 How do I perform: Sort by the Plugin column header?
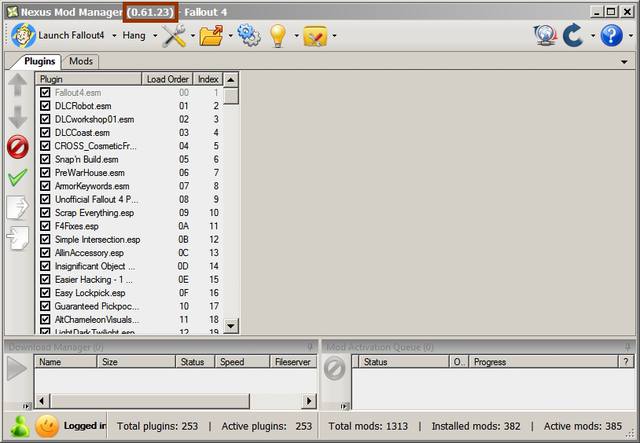coord(88,79)
